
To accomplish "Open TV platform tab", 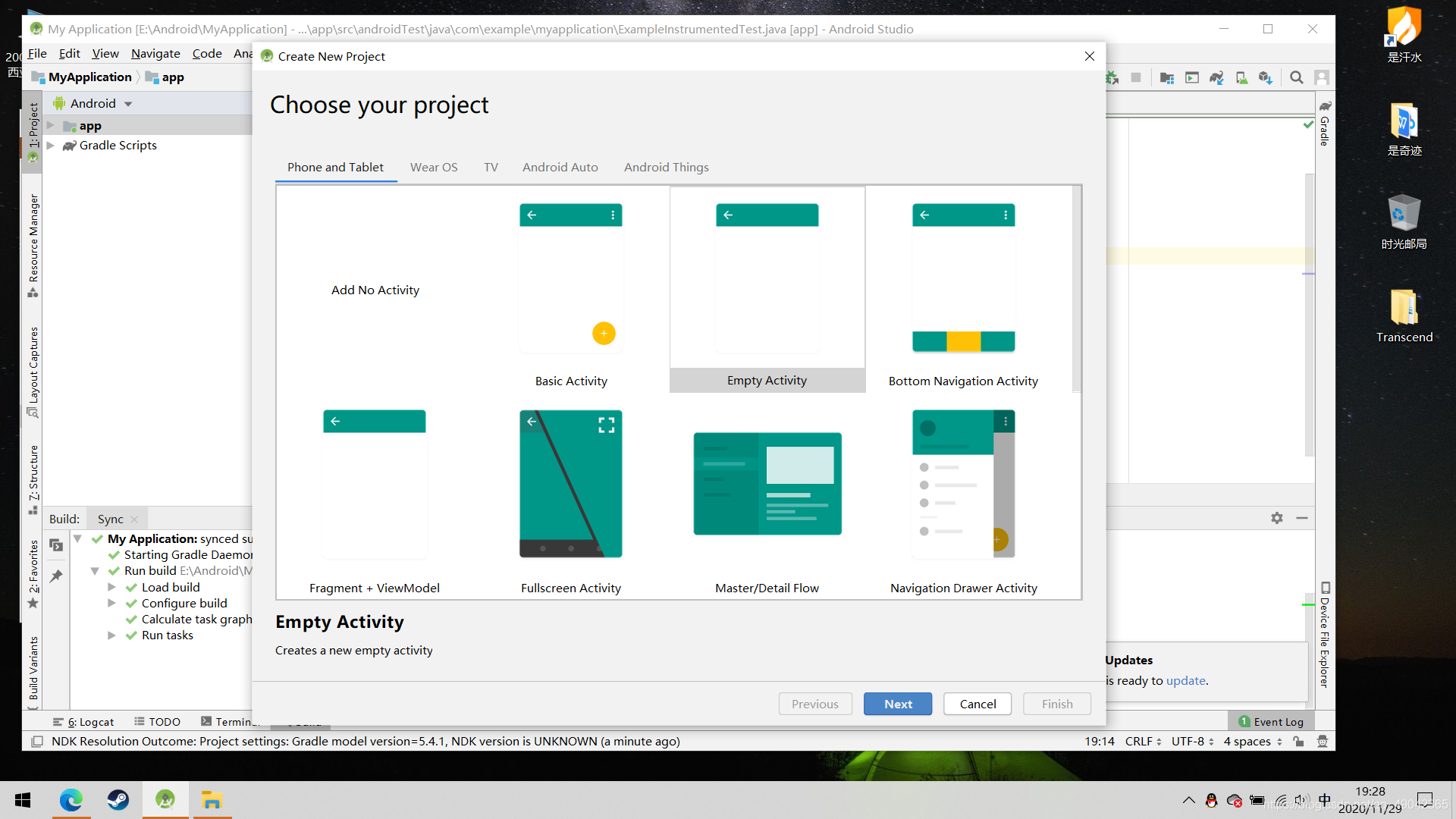I will tap(490, 166).
